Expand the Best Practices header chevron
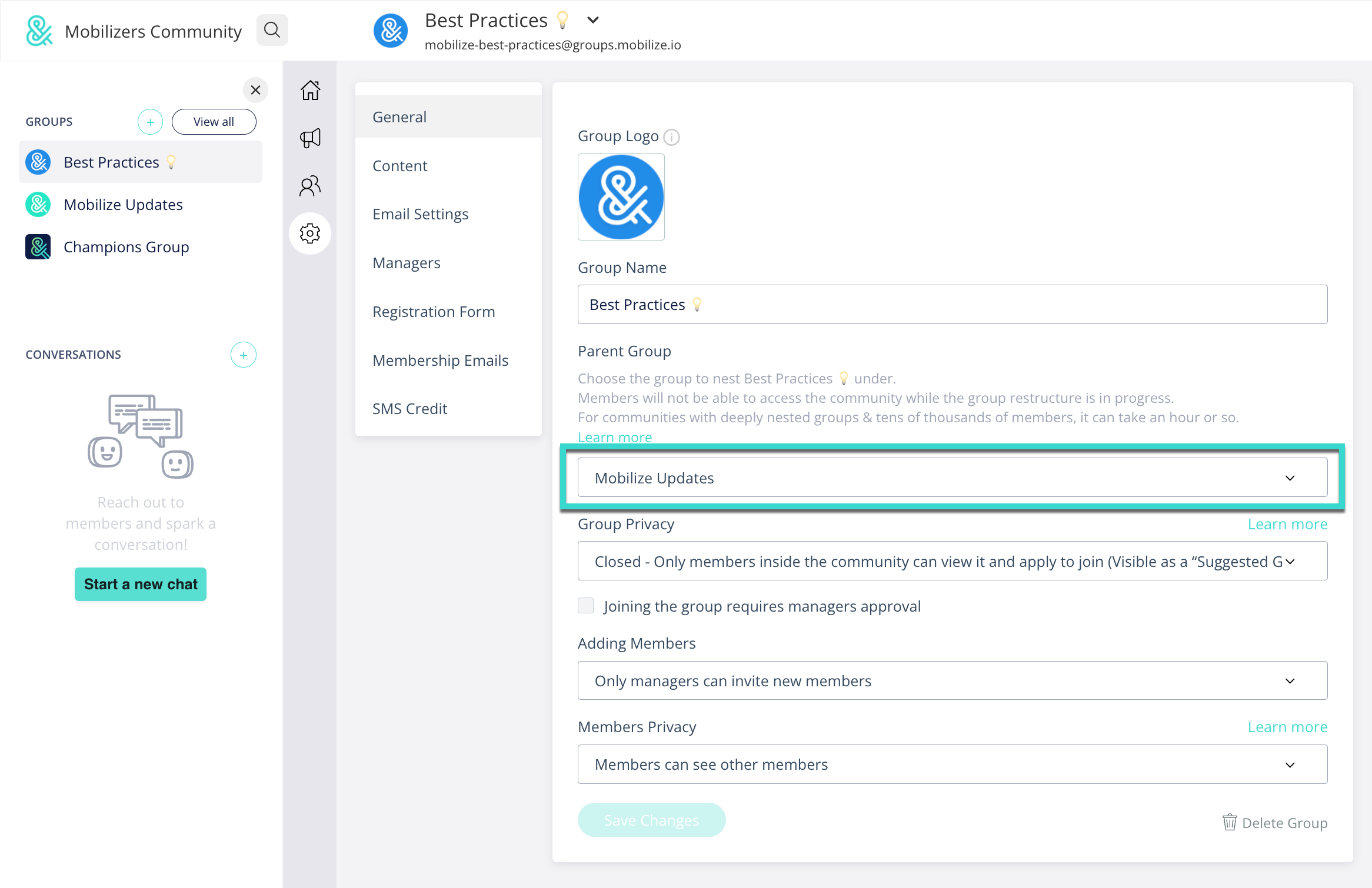The width and height of the screenshot is (1372, 888). tap(593, 20)
